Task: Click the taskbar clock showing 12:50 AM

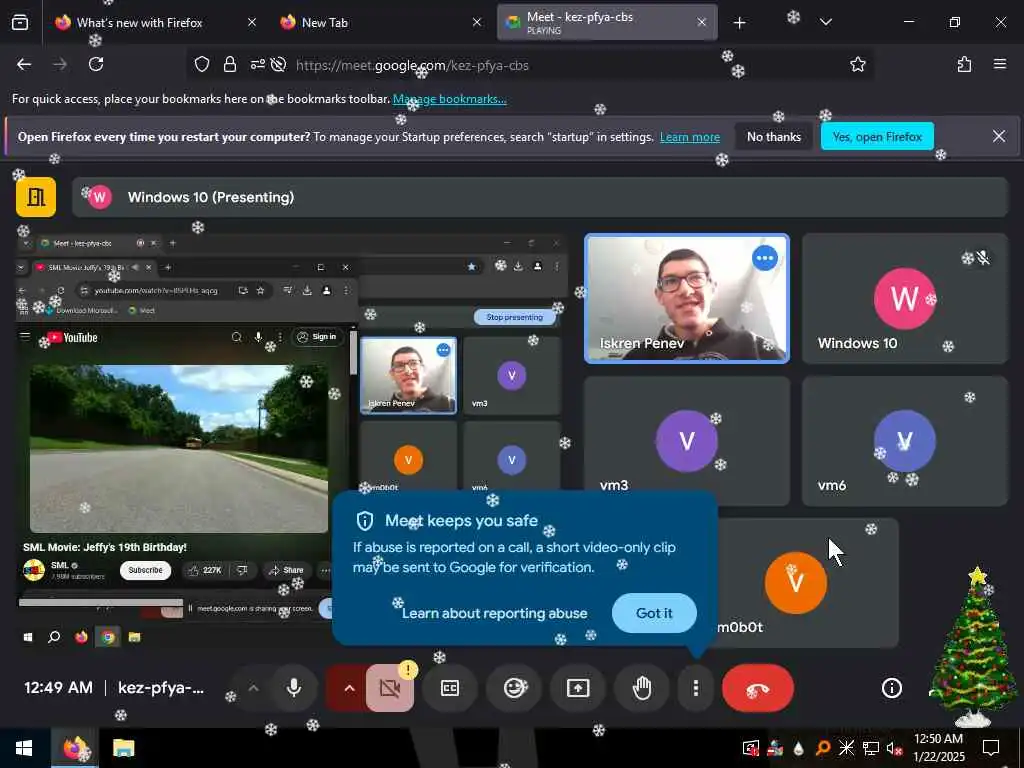Action: coord(938,748)
